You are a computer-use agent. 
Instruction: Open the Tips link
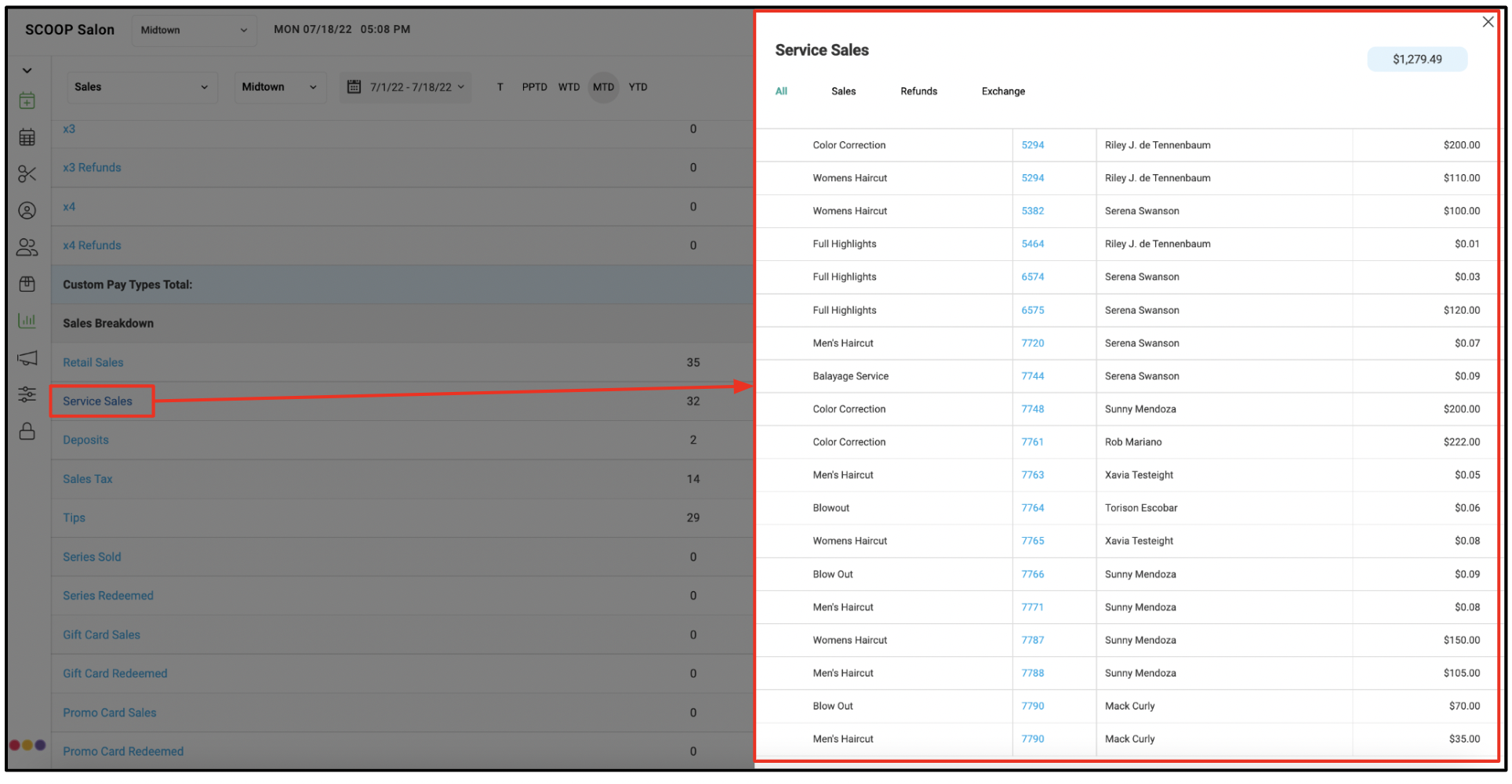74,517
